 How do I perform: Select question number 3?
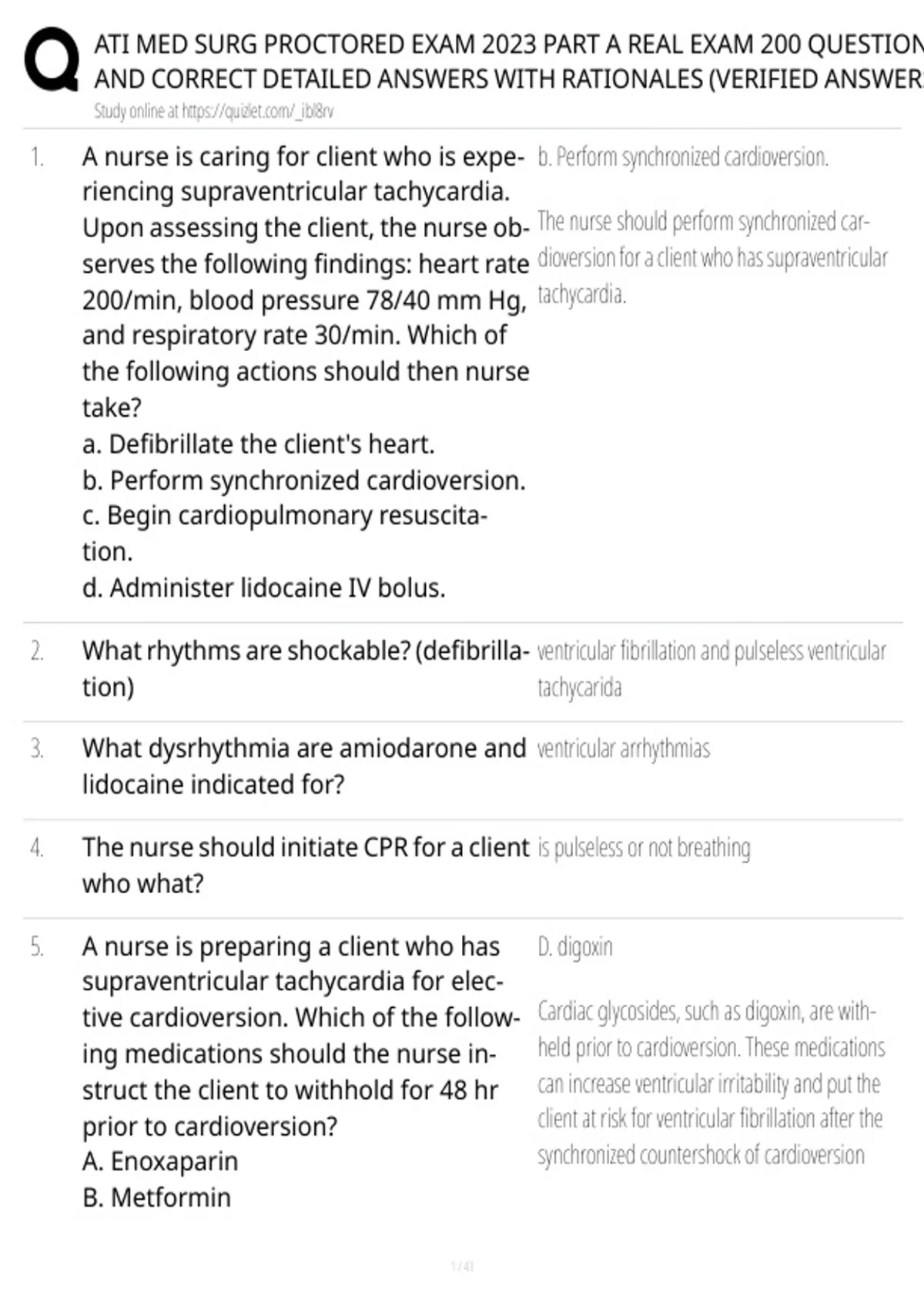tap(37, 748)
